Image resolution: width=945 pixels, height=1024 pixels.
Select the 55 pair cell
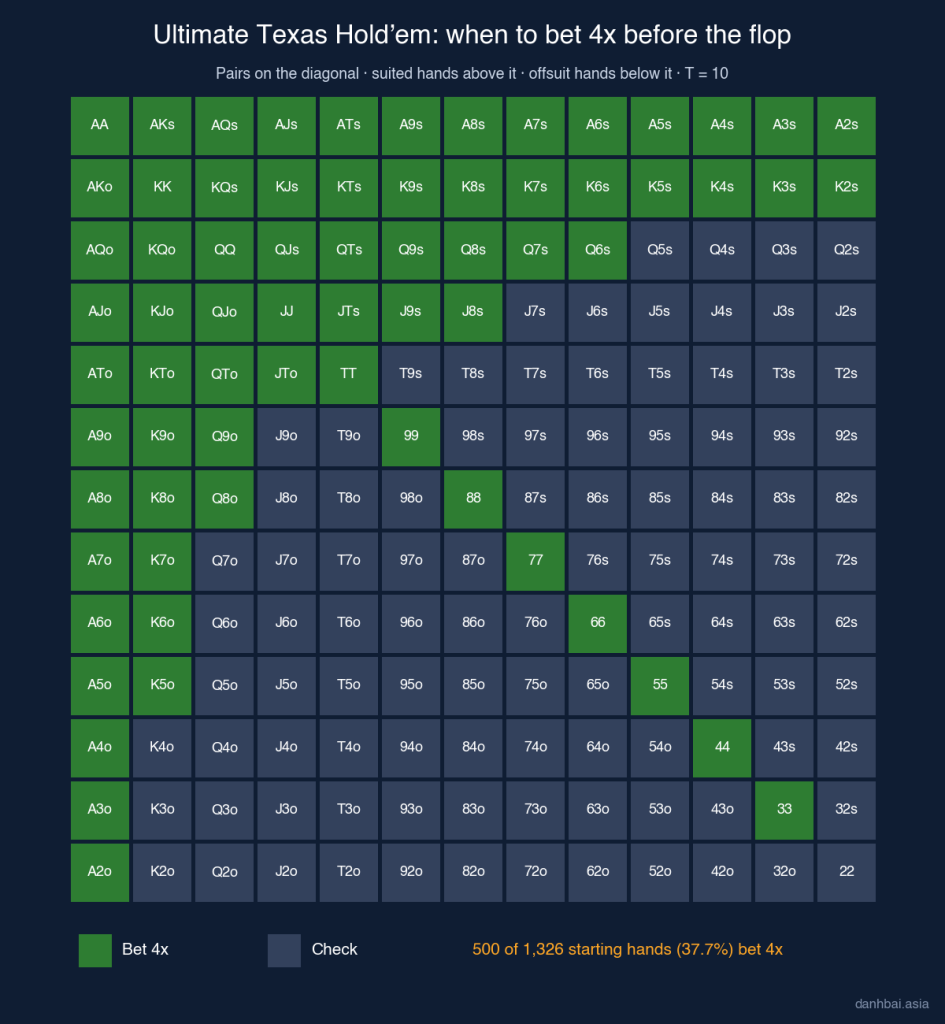[660, 686]
